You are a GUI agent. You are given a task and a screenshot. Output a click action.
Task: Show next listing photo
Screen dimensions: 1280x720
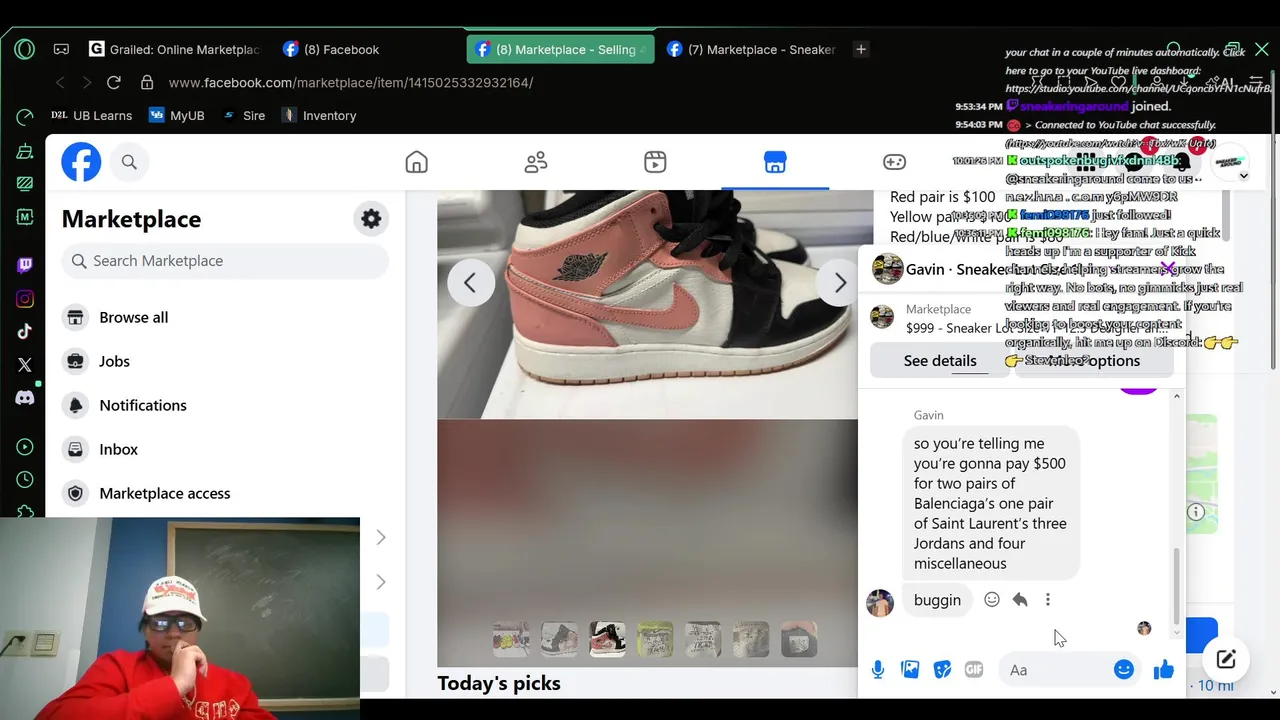point(840,283)
